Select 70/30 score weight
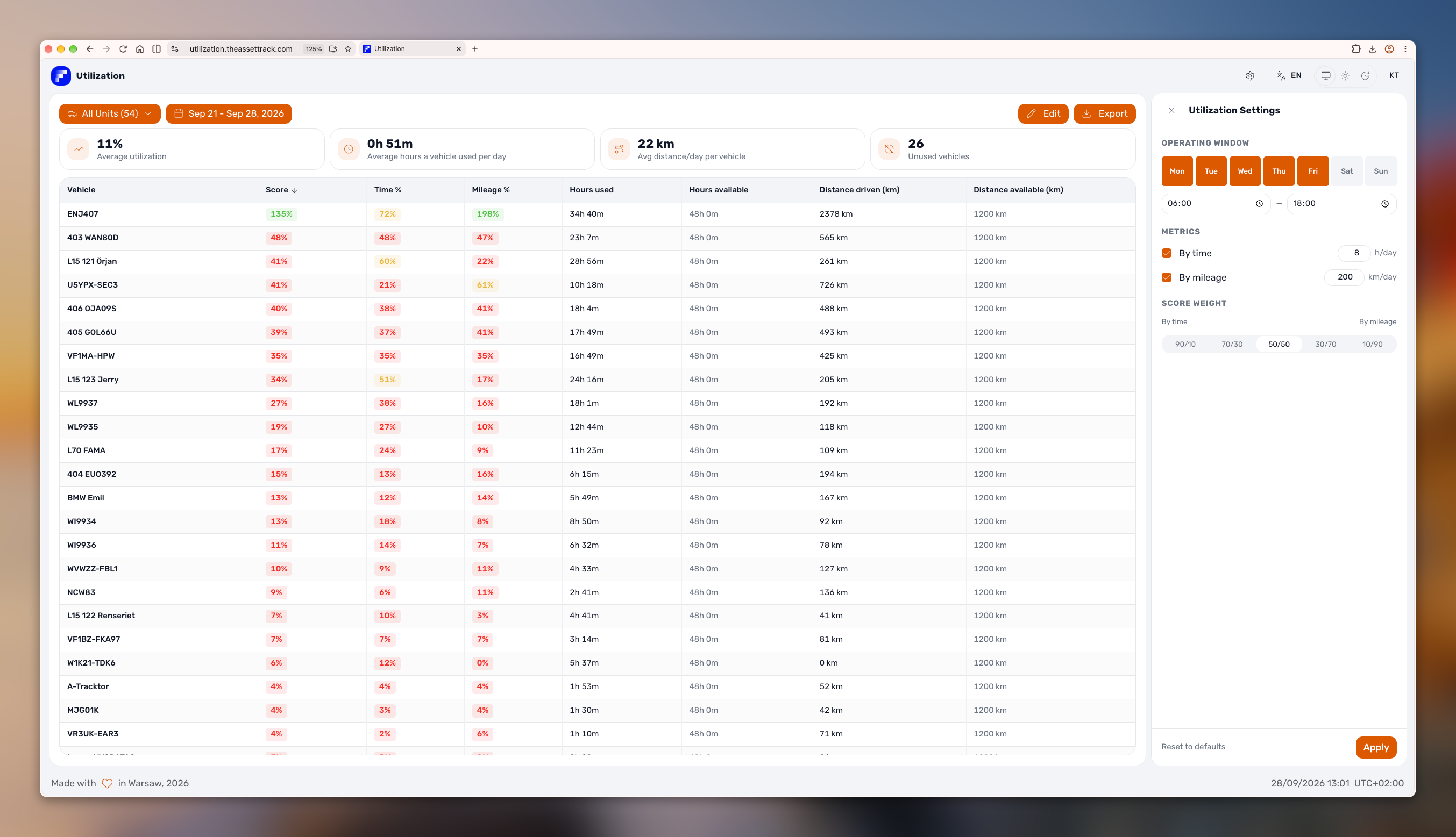The width and height of the screenshot is (1456, 837). click(x=1232, y=345)
